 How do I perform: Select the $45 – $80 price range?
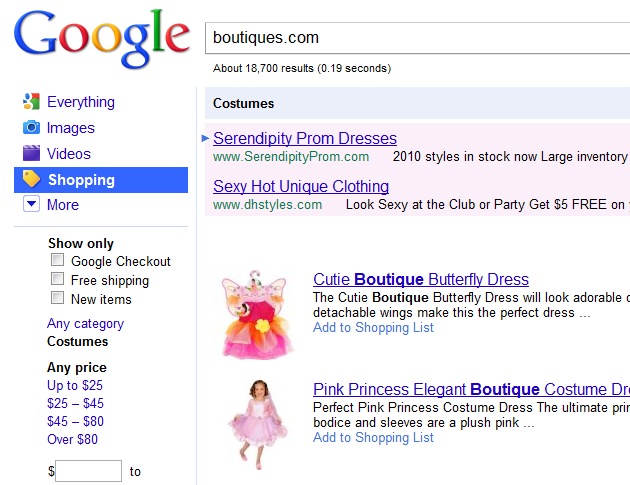(75, 422)
